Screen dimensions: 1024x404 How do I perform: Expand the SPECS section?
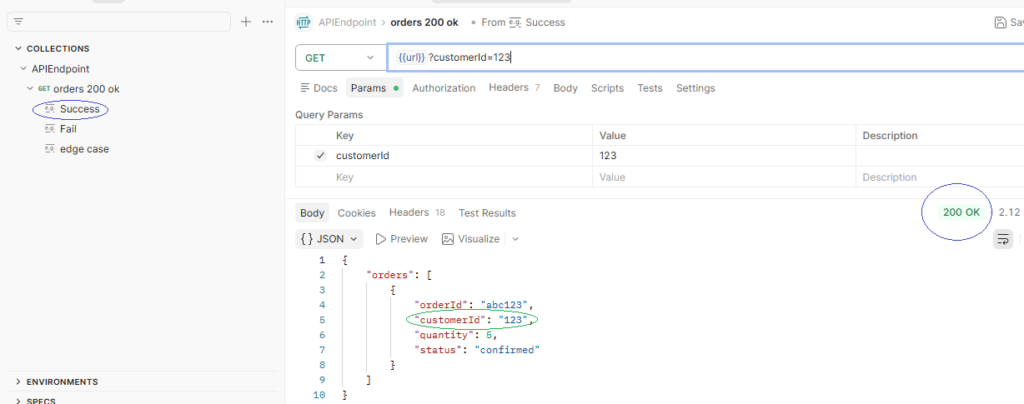point(18,401)
